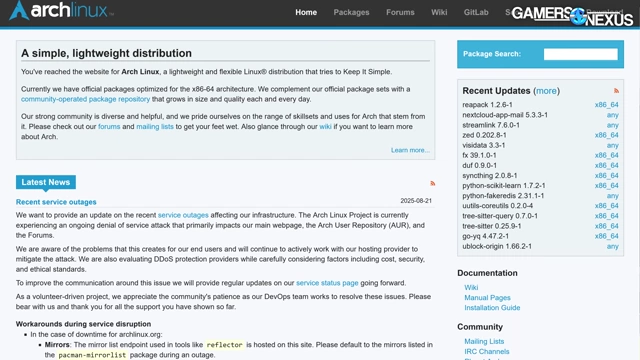Open the Recent service outages headline
Viewport: 640px width, 360px height.
[x=56, y=202]
